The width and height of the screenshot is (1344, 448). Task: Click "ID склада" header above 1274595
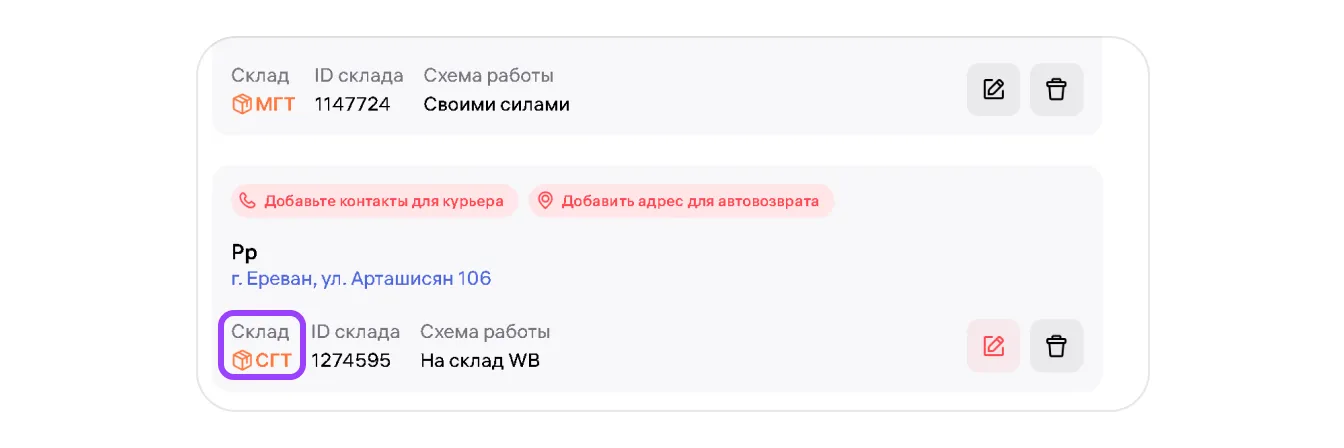[355, 332]
